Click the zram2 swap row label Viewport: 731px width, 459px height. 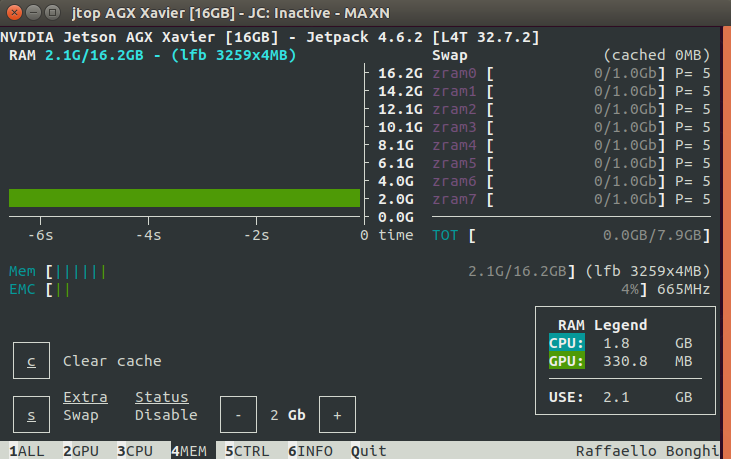tap(454, 110)
